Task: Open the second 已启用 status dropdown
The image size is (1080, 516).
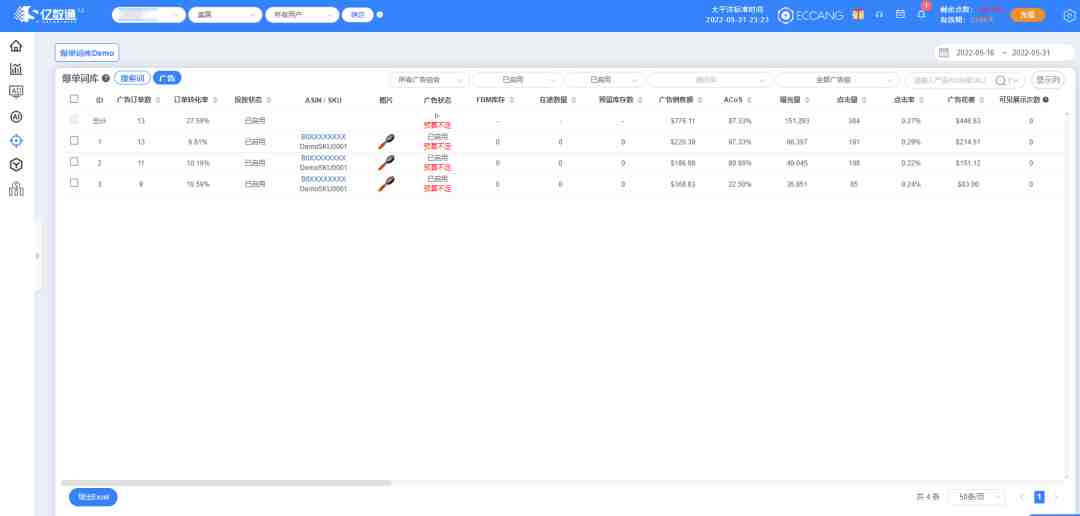Action: [607, 80]
